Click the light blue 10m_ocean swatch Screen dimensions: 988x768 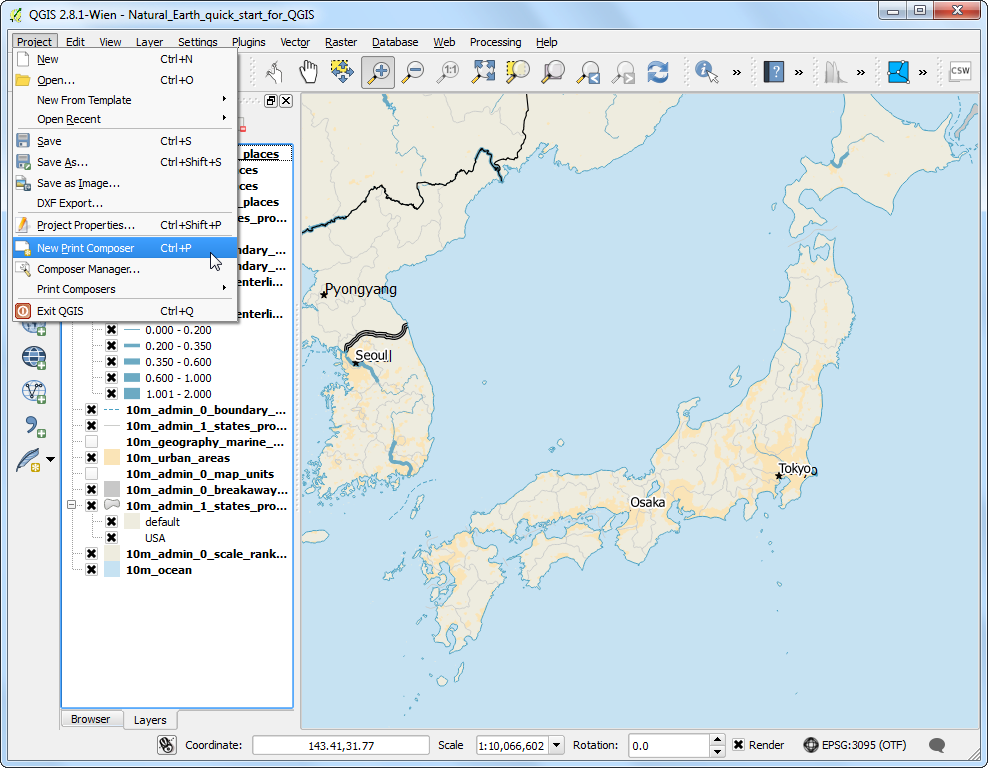click(x=112, y=570)
